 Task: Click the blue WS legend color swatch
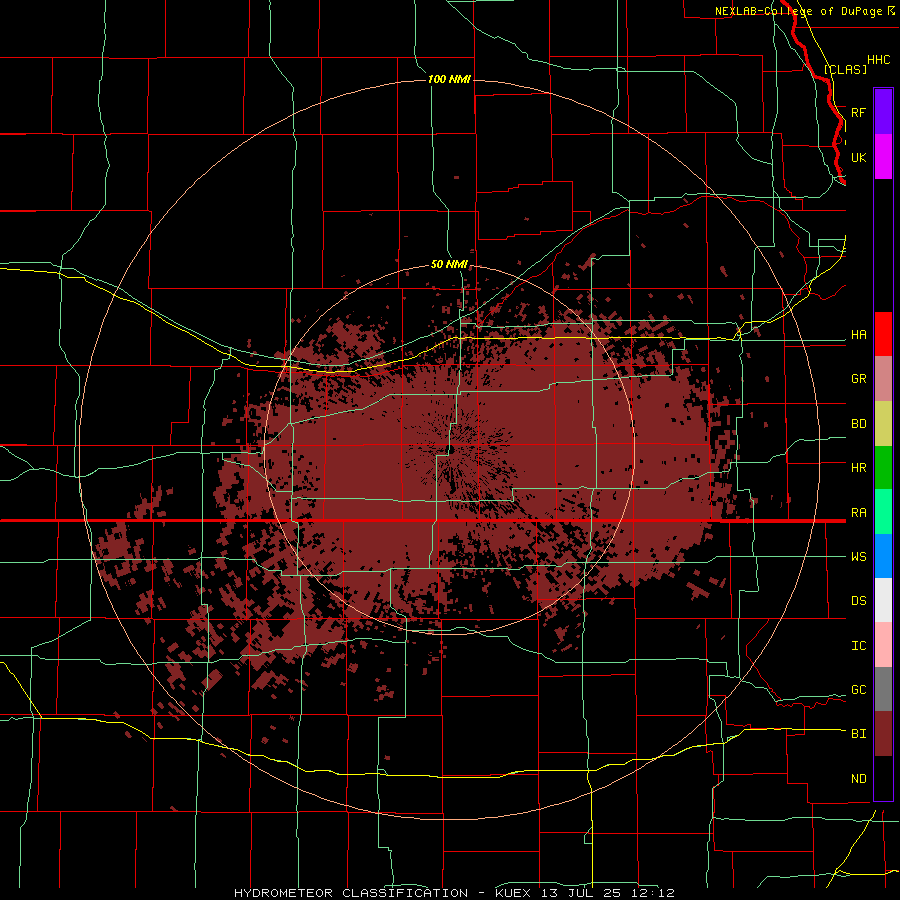pos(883,556)
